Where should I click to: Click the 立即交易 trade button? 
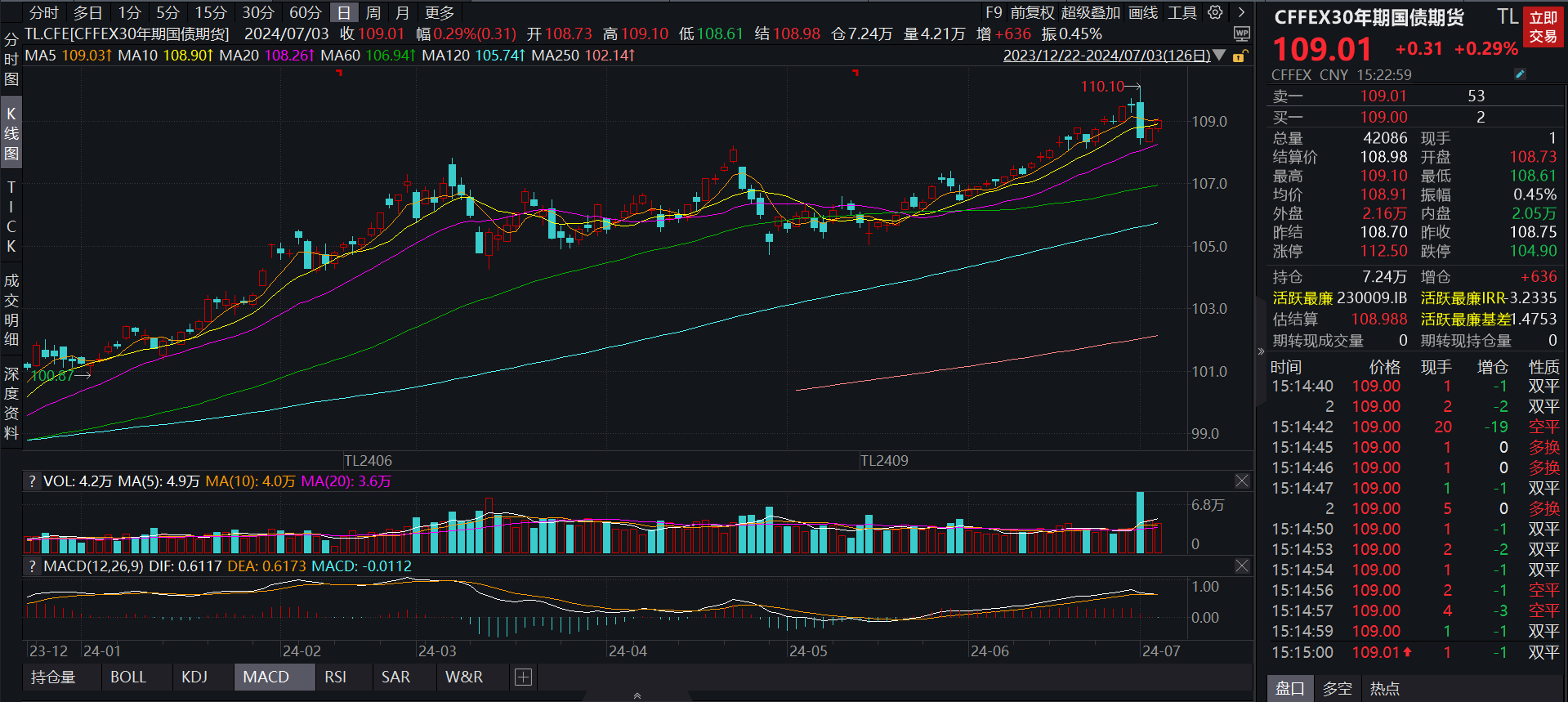(x=1543, y=27)
